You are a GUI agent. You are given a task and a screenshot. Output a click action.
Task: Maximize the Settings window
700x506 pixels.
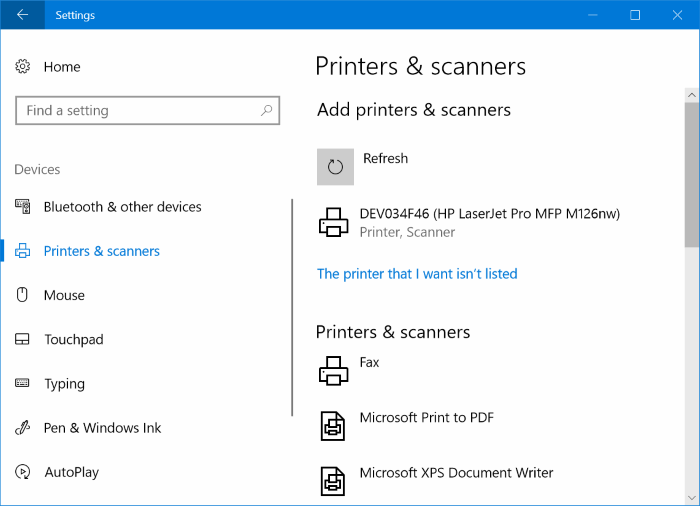click(635, 15)
